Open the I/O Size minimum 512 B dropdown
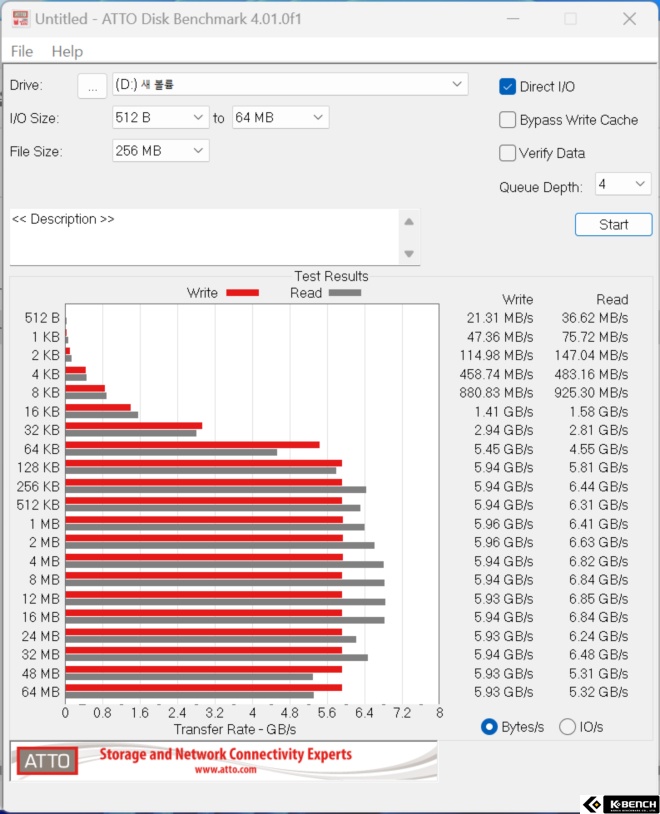 pos(160,118)
